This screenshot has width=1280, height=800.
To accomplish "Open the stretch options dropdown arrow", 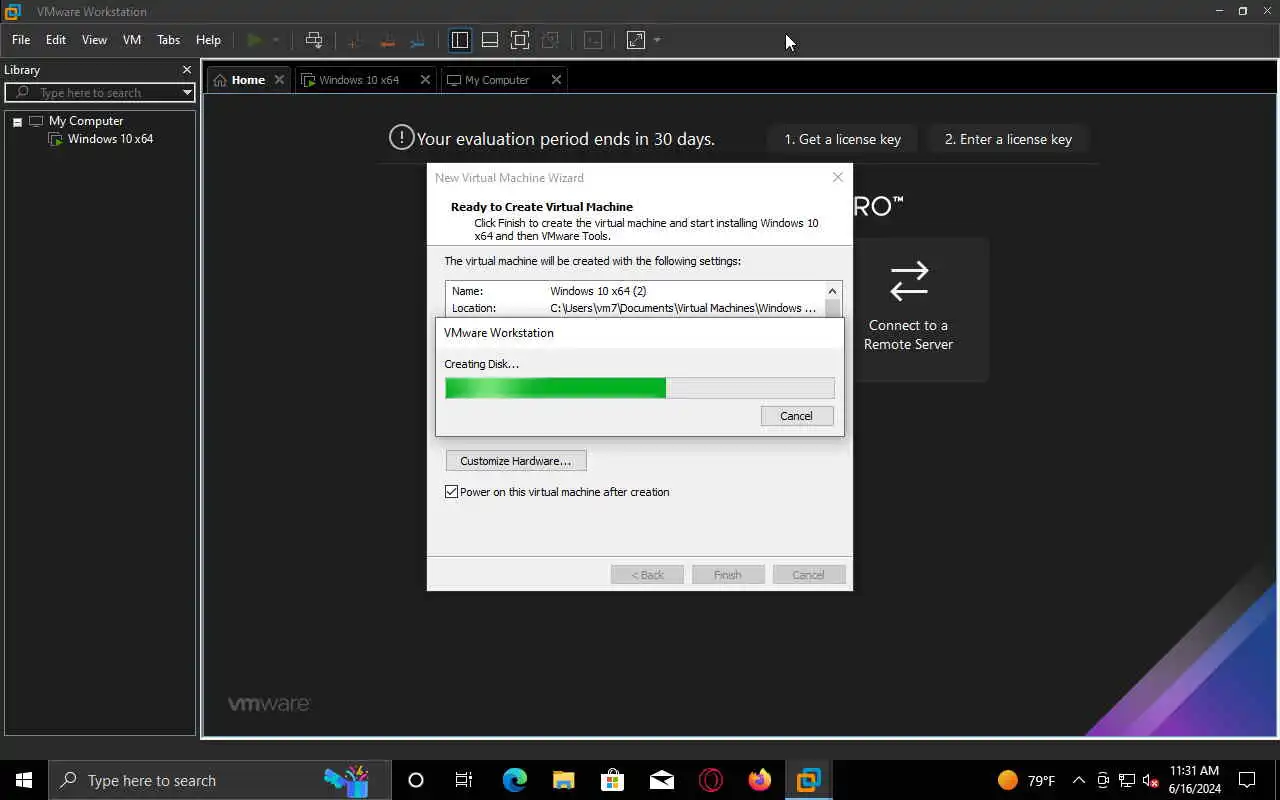I will point(657,40).
